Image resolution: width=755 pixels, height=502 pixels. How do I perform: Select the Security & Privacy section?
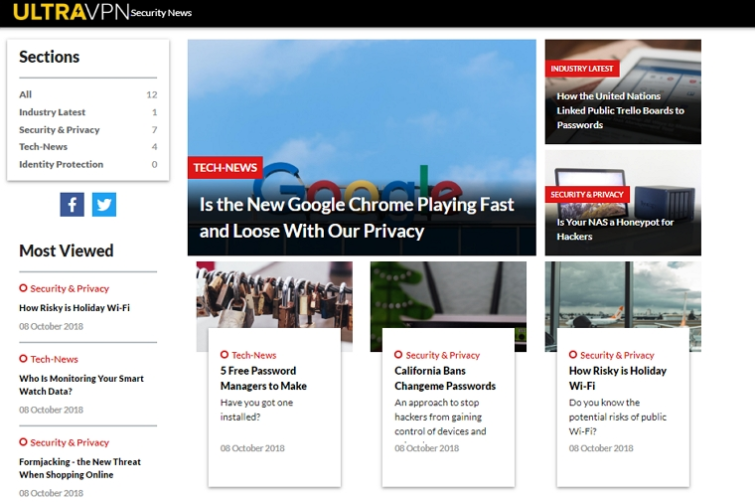coord(88,129)
